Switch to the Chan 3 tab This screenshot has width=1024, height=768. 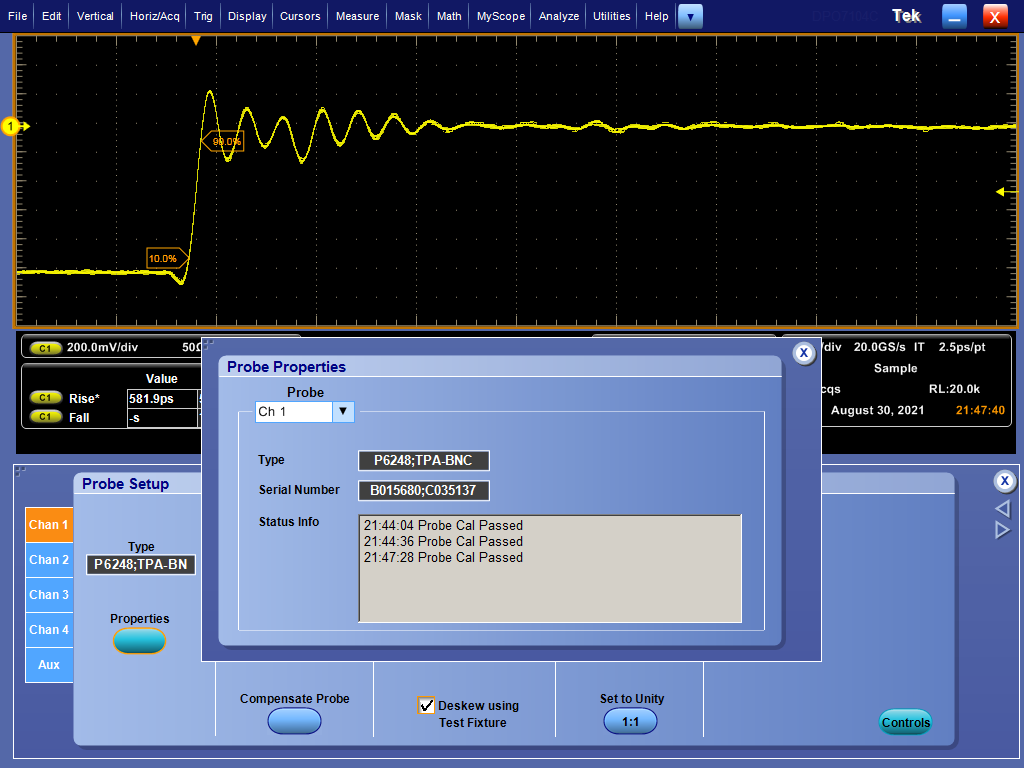point(49,595)
